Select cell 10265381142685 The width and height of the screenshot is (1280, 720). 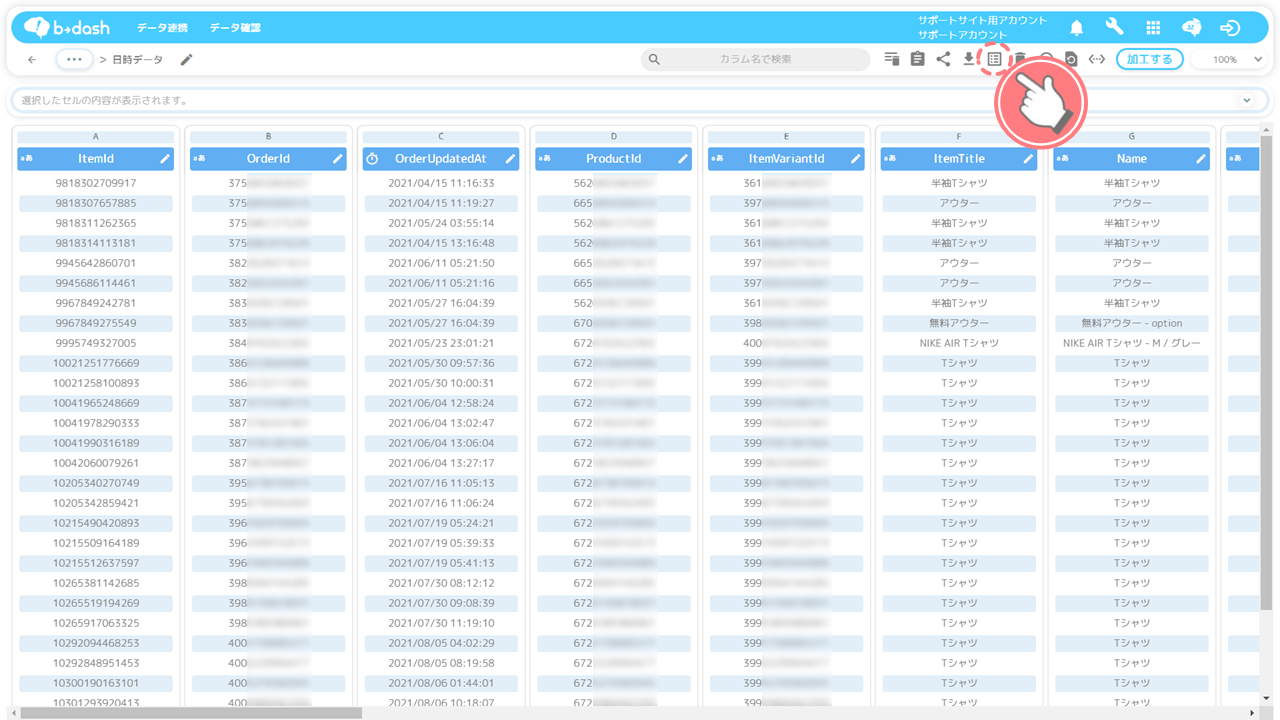pos(95,584)
